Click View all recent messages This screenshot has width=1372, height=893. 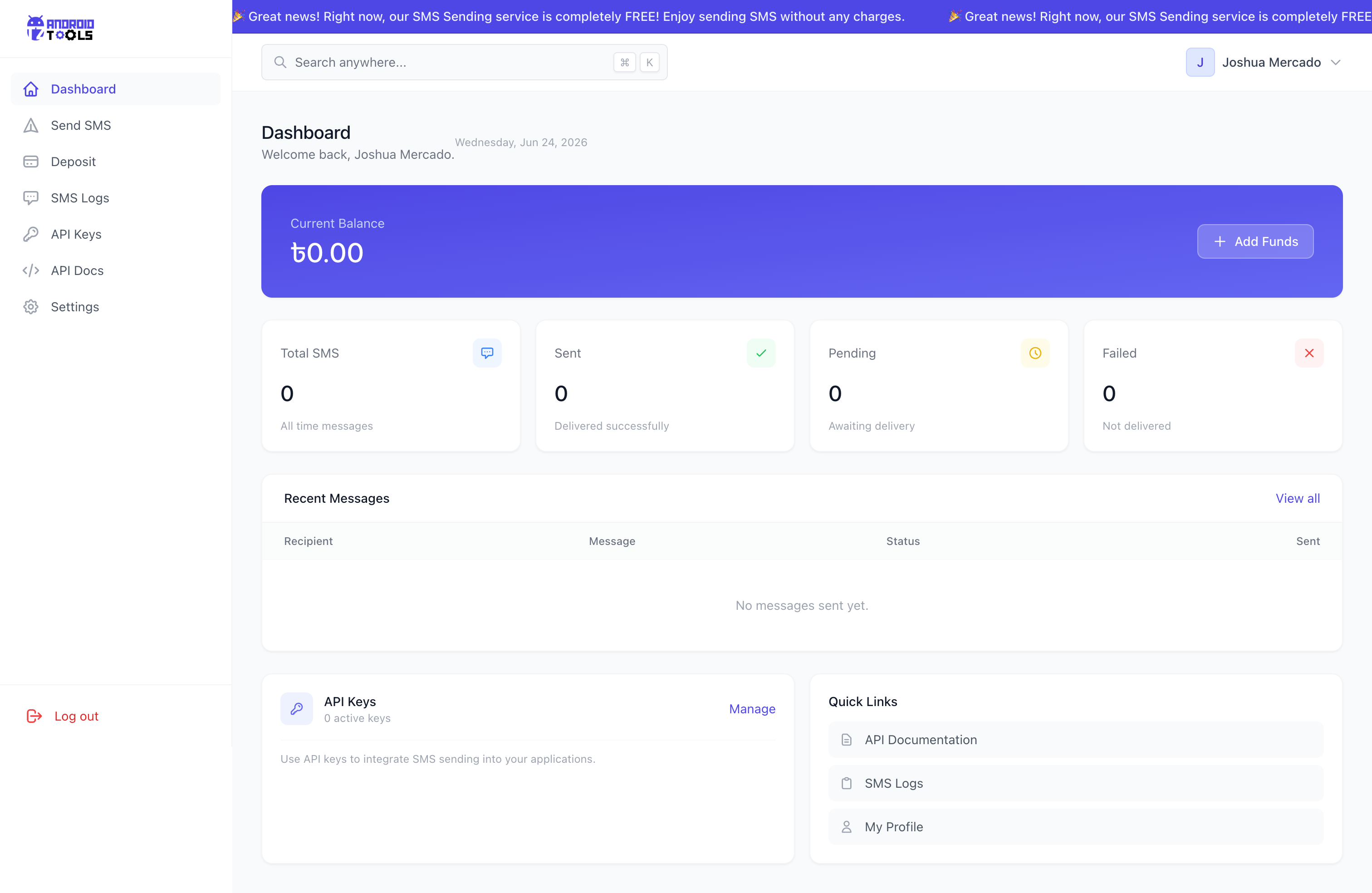pos(1298,498)
